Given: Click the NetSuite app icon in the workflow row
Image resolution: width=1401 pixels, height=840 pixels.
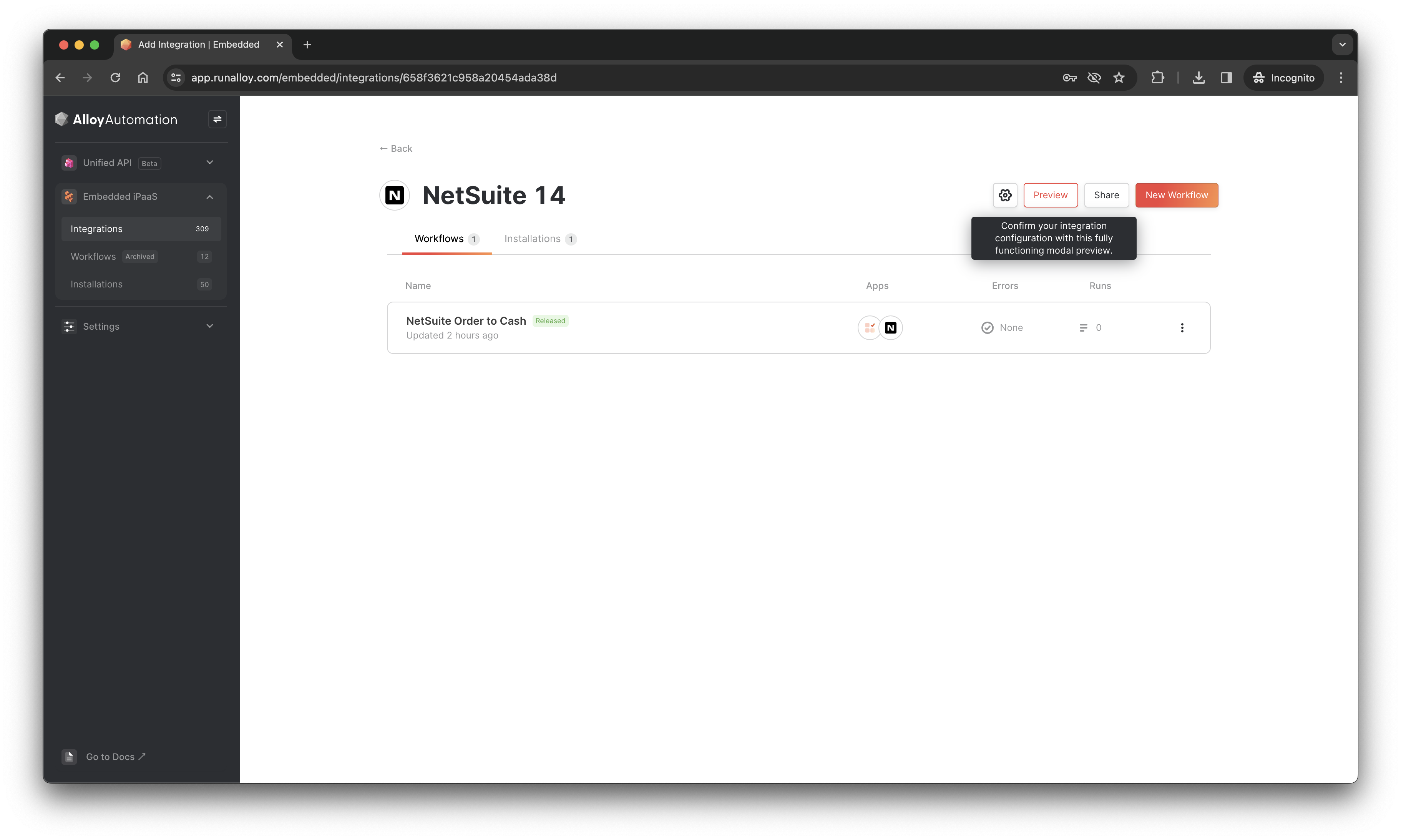Looking at the screenshot, I should [x=890, y=328].
